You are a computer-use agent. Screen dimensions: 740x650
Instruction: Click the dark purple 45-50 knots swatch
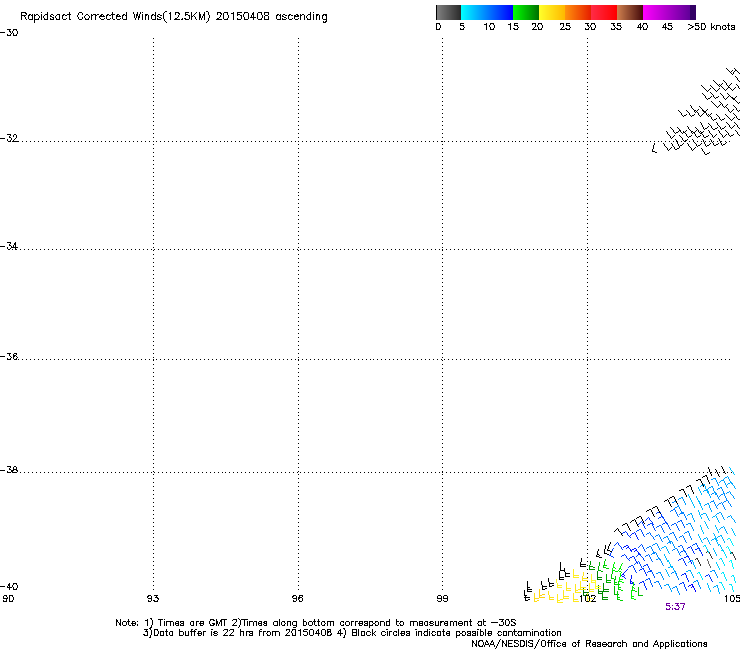(x=682, y=12)
